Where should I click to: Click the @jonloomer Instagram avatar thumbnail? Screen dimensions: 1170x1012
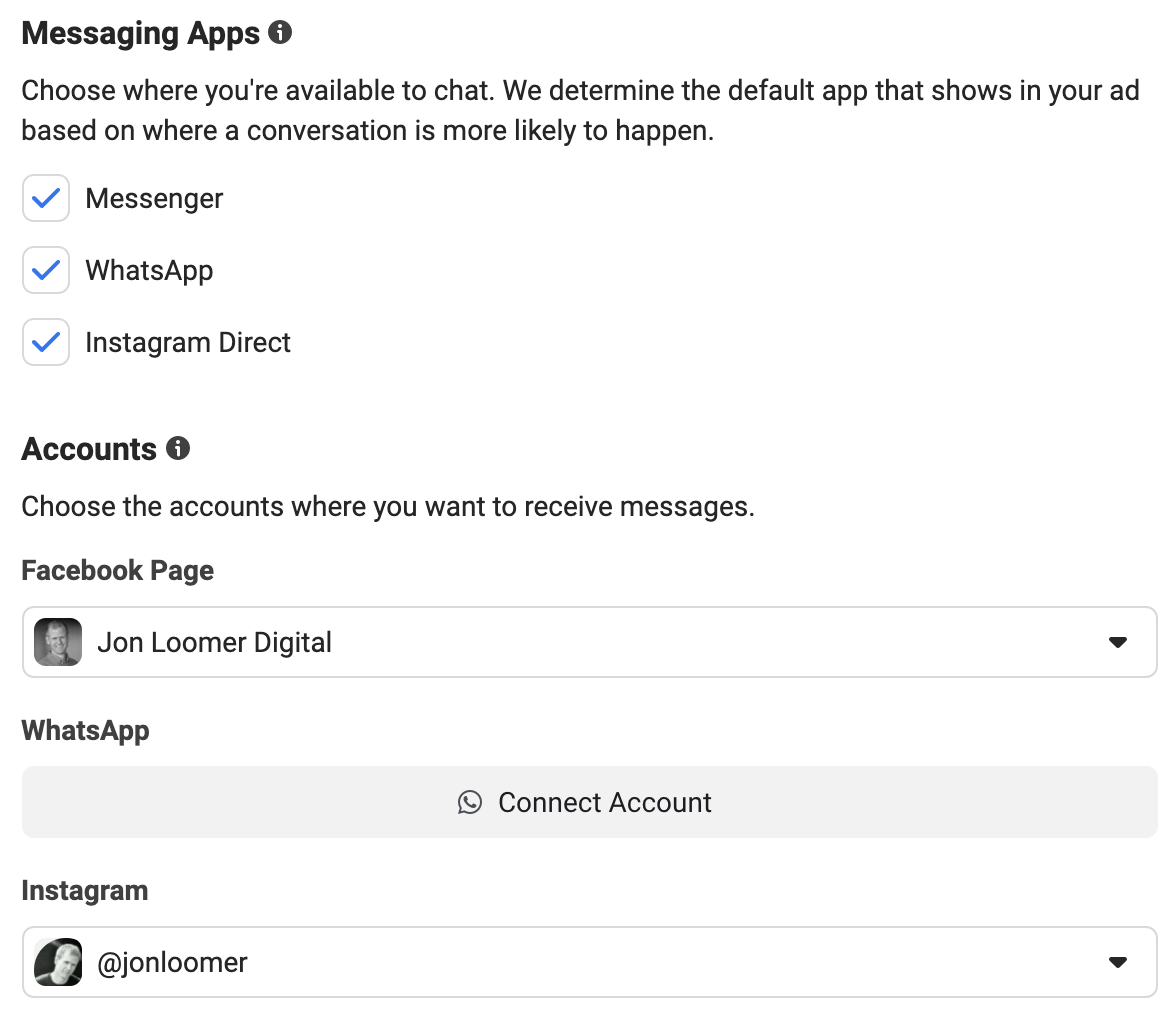tap(58, 962)
